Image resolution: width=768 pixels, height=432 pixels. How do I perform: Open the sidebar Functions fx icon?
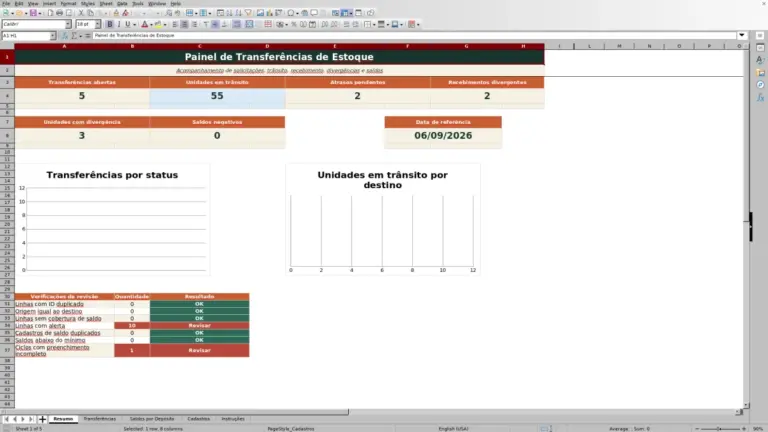click(760, 97)
